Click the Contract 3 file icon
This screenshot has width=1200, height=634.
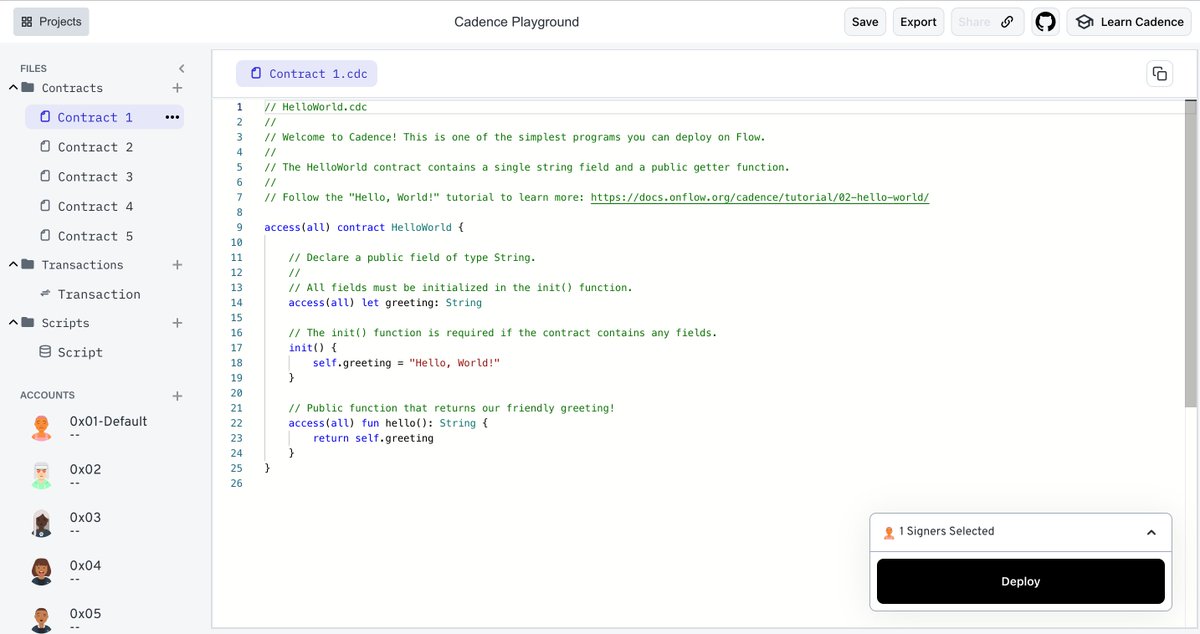[45, 177]
